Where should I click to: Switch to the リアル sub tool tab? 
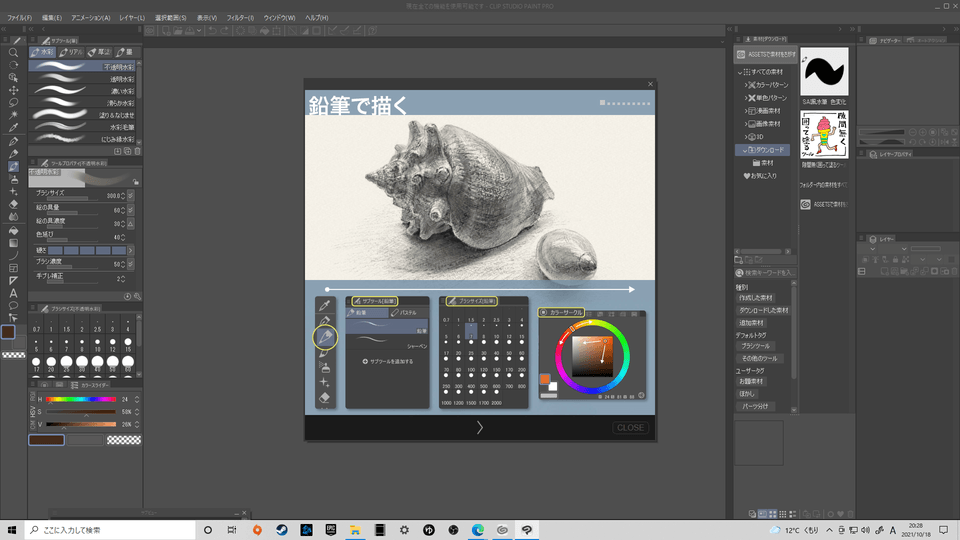tap(71, 52)
